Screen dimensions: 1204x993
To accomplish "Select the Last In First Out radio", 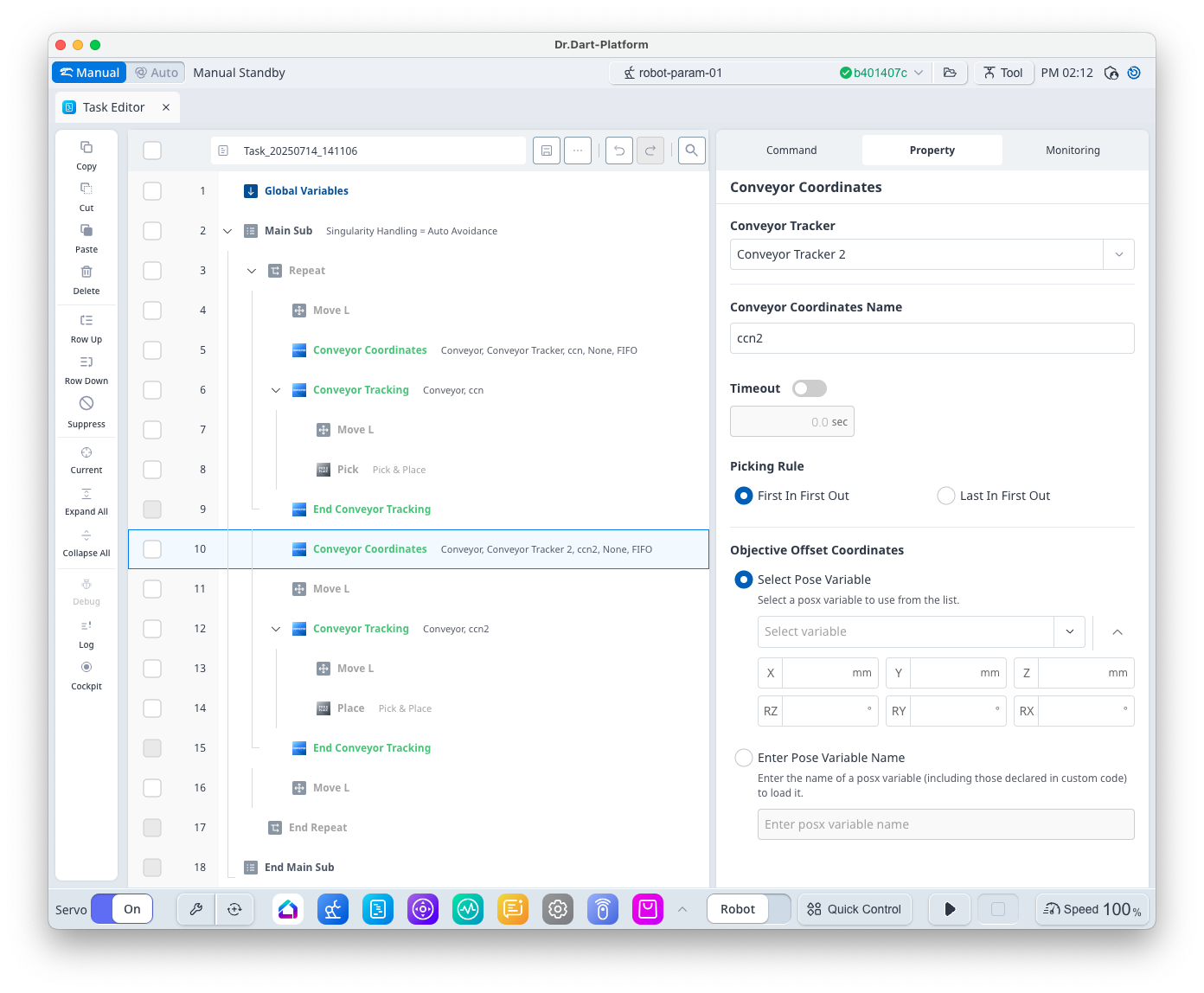I will pos(946,496).
